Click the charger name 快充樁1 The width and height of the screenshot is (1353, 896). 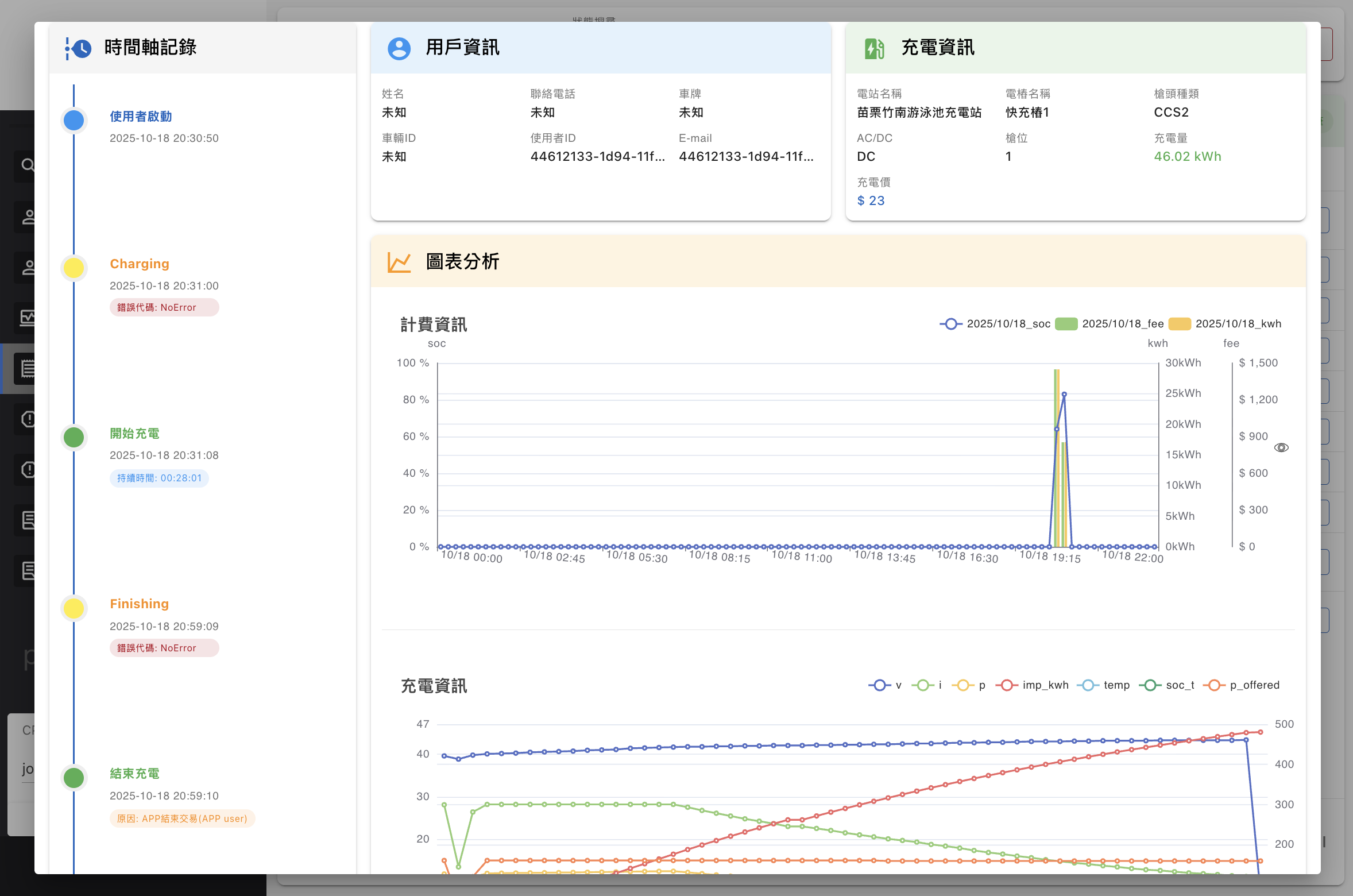pos(1027,113)
